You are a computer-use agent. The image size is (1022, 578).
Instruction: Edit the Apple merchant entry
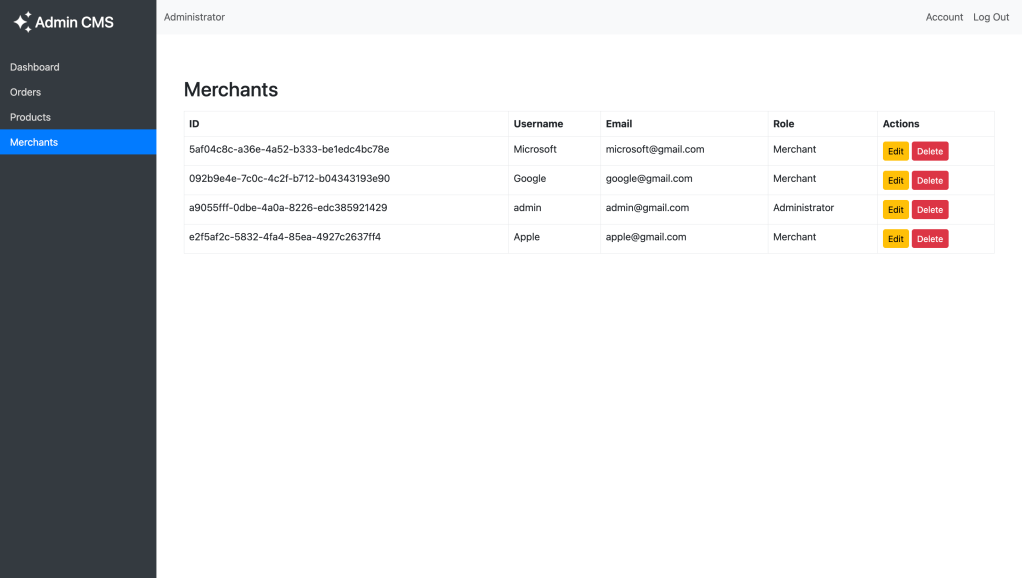tap(895, 239)
